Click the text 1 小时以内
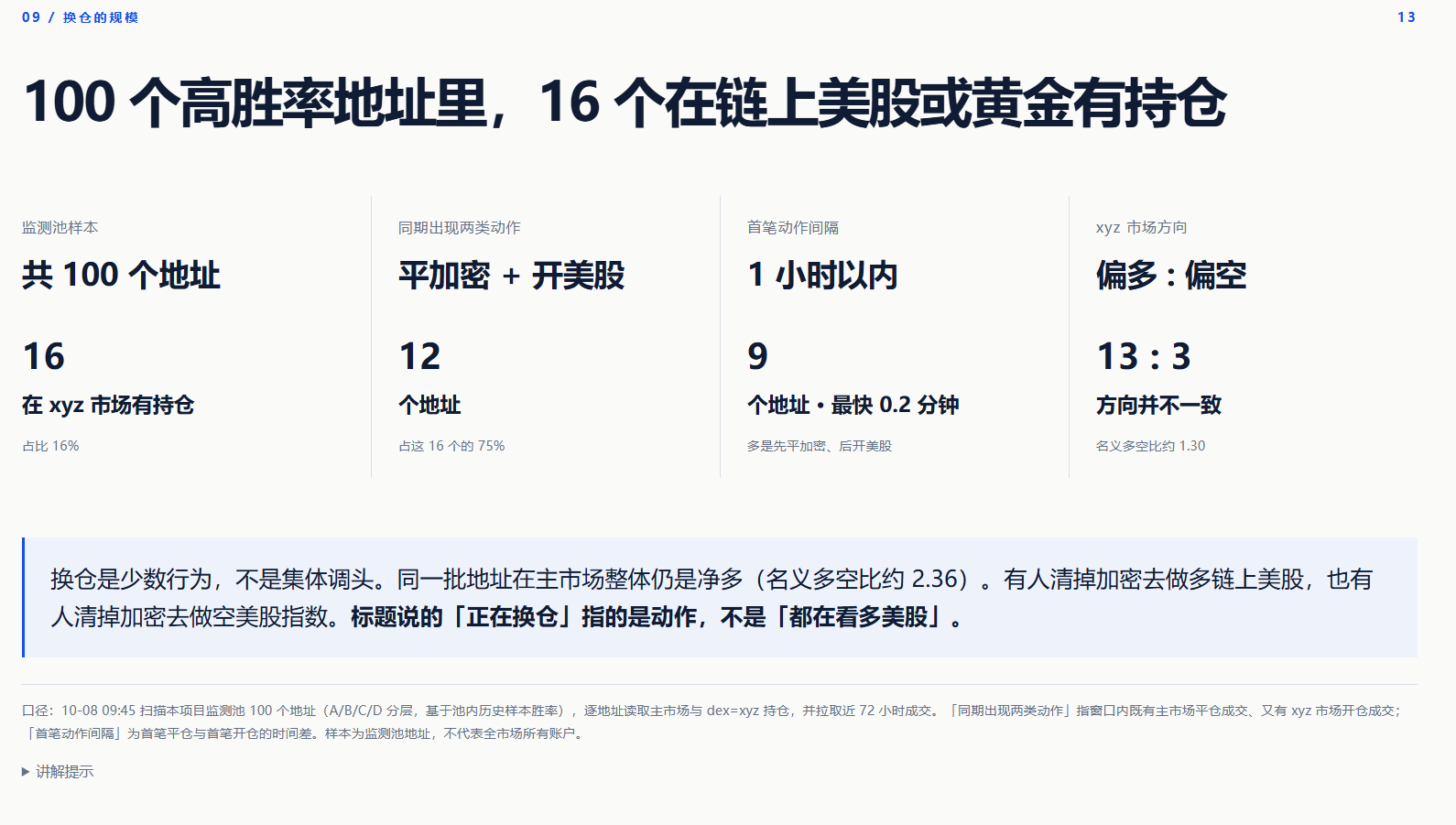 822,275
